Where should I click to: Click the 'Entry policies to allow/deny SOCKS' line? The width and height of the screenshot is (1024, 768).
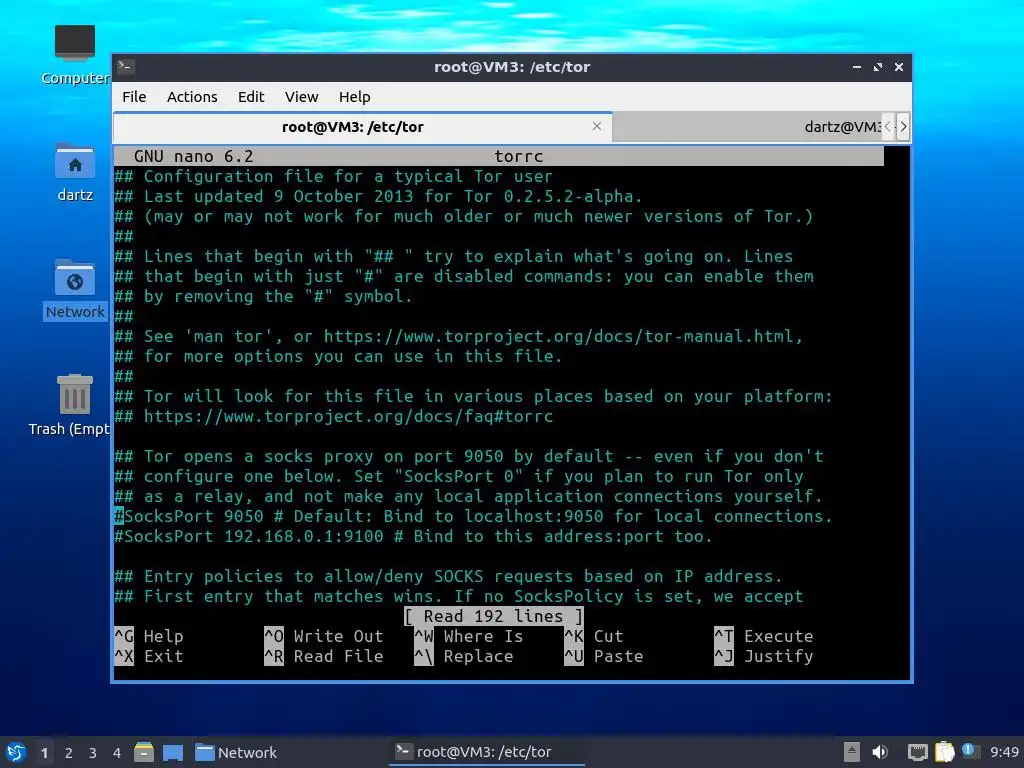[x=448, y=576]
